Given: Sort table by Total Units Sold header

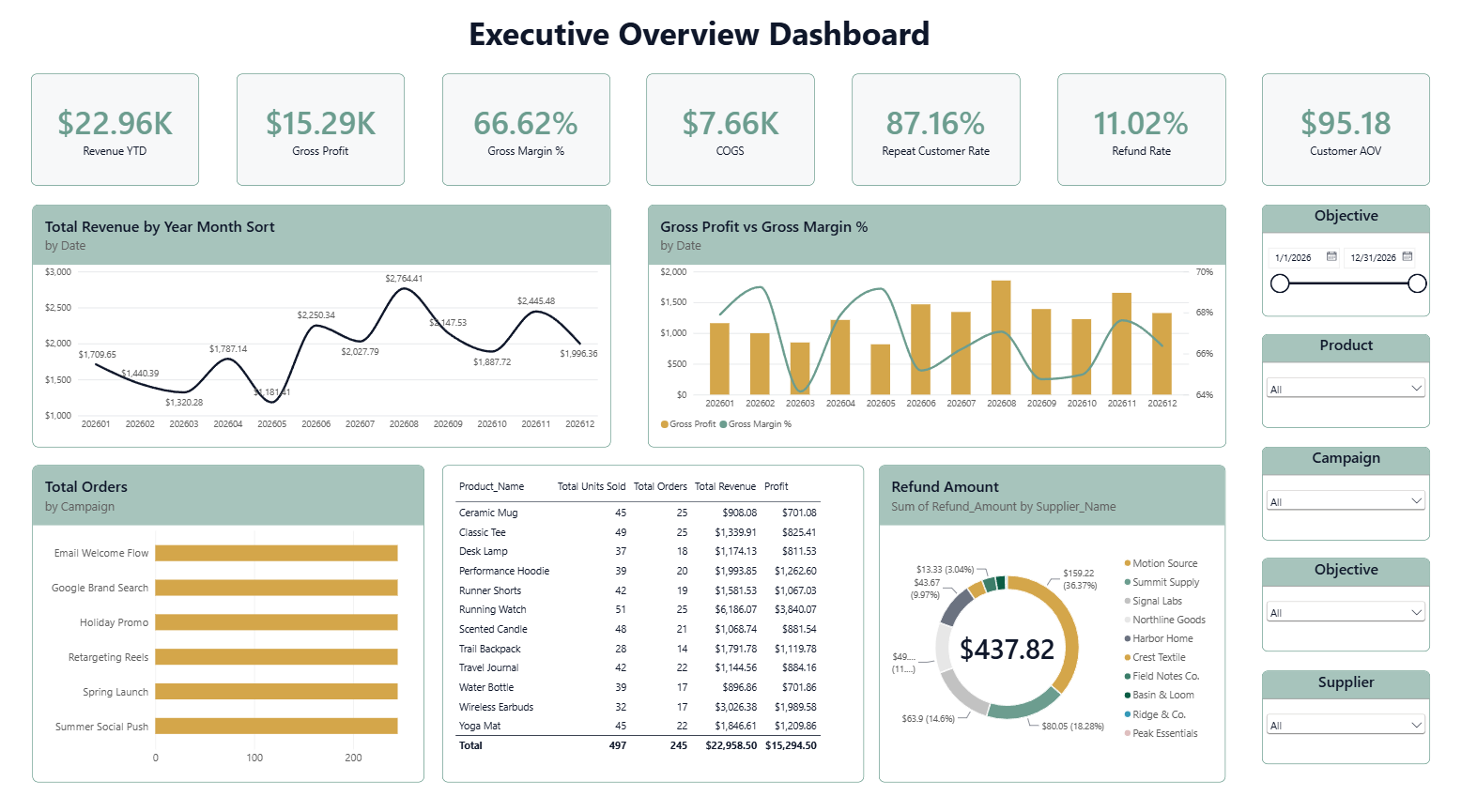Looking at the screenshot, I should [x=592, y=486].
